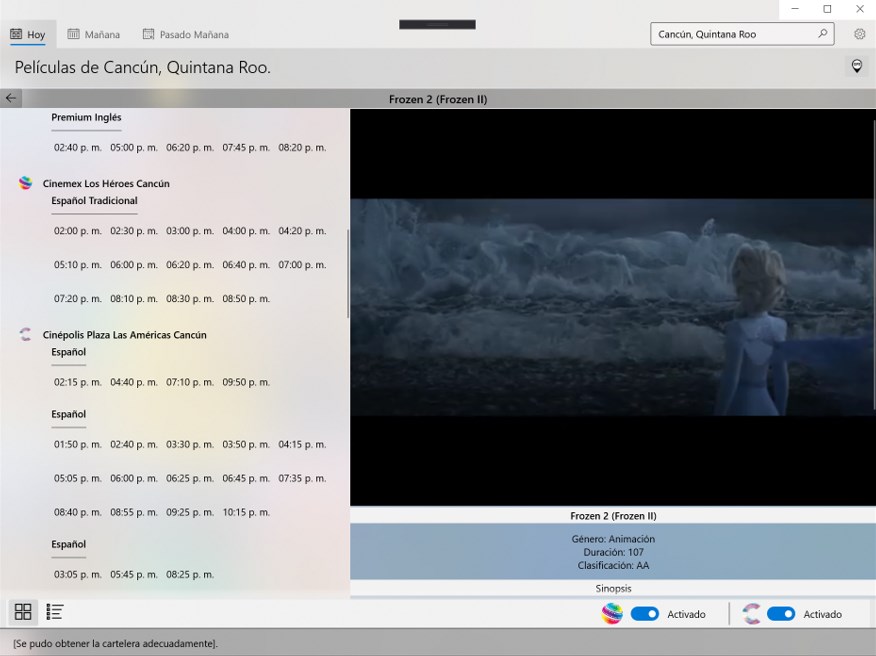Choose Cinemex 02:00 p. m. showtime
This screenshot has height=656, width=876.
pos(78,231)
